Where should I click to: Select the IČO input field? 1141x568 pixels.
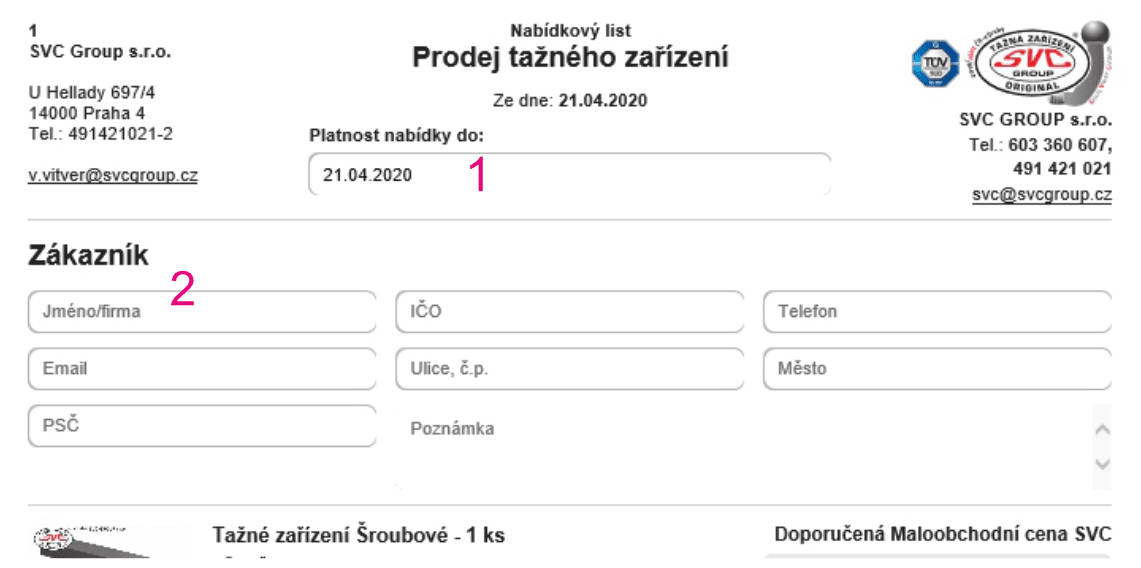(570, 311)
